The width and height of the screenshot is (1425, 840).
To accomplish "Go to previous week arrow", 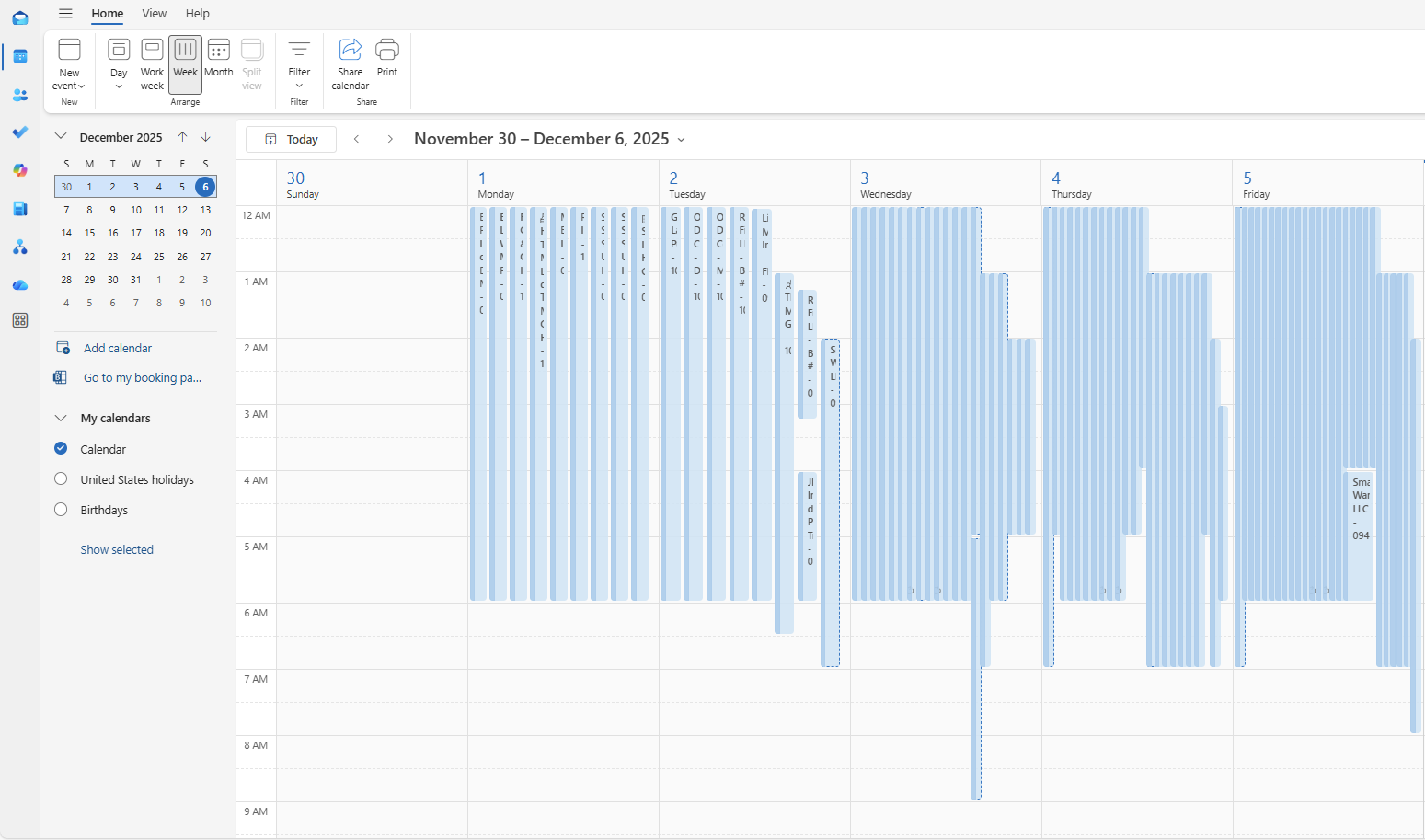I will click(357, 139).
